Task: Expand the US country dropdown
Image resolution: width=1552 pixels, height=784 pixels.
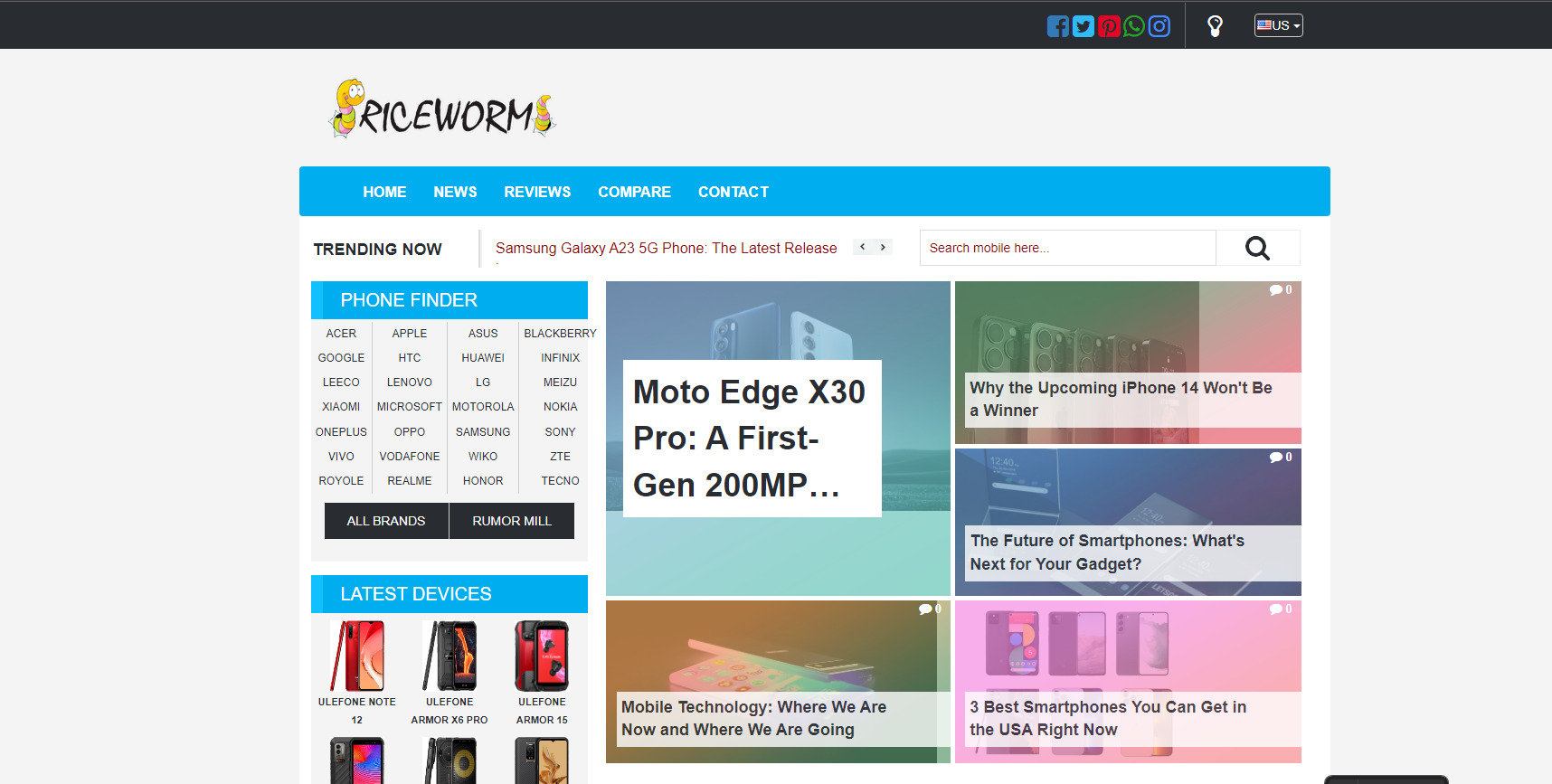Action: [1278, 25]
